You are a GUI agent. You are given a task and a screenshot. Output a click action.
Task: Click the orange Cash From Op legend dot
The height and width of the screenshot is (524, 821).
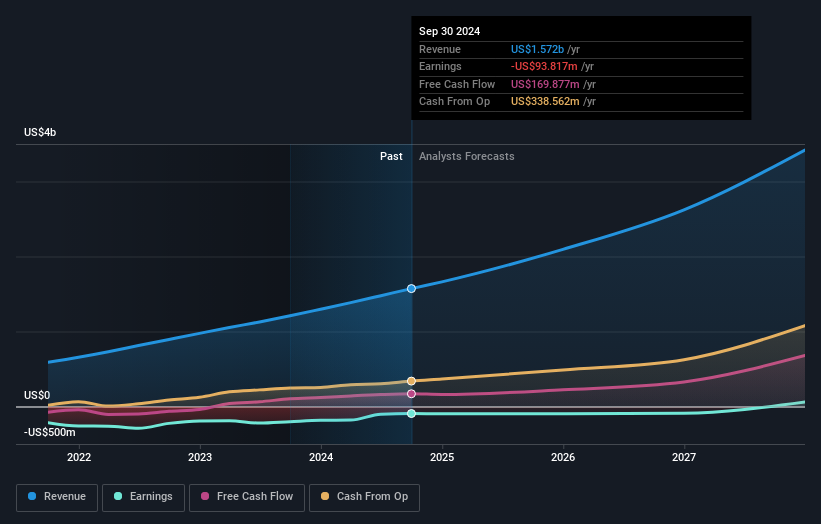[x=325, y=496]
